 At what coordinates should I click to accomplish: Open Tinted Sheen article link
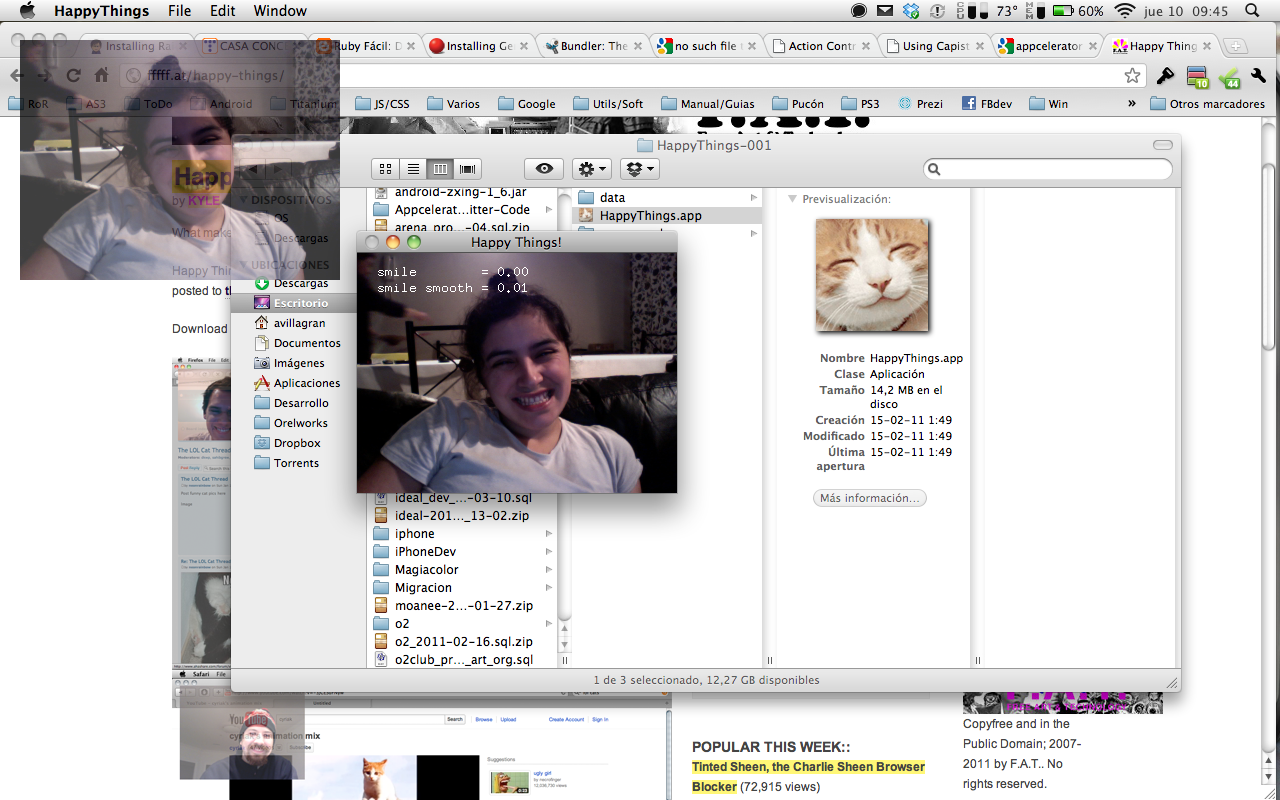pyautogui.click(x=808, y=776)
